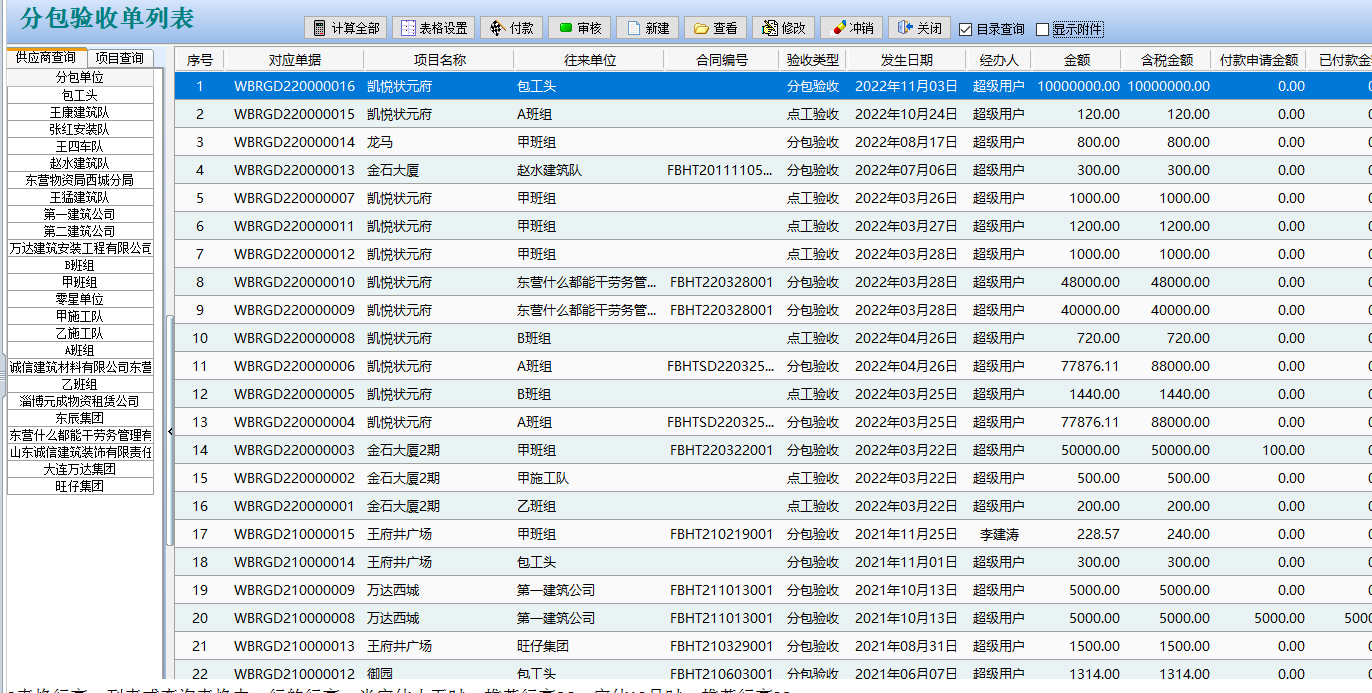This screenshot has width=1372, height=693.
Task: Enable the 显示附件 checkbox
Action: [x=1043, y=29]
